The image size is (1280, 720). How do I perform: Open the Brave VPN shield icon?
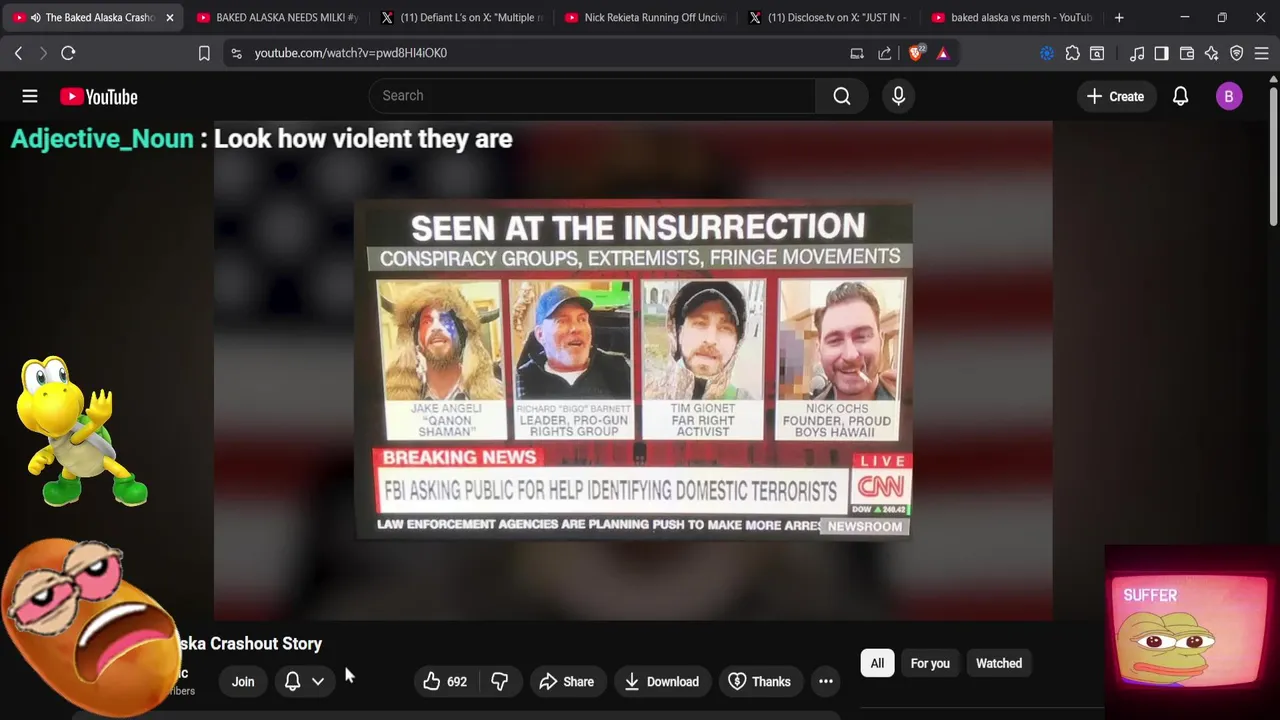pyautogui.click(x=1237, y=53)
